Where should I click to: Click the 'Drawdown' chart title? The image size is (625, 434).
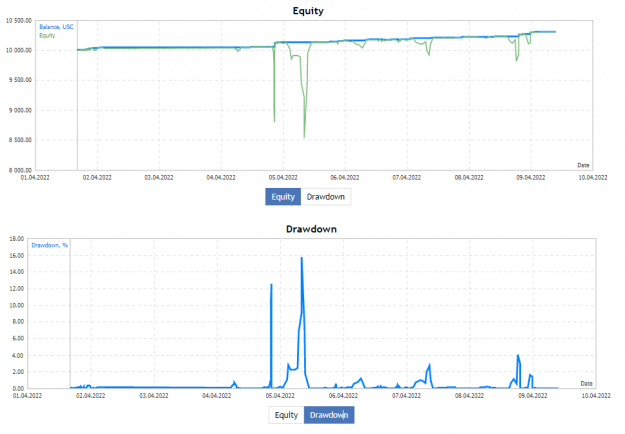(311, 229)
